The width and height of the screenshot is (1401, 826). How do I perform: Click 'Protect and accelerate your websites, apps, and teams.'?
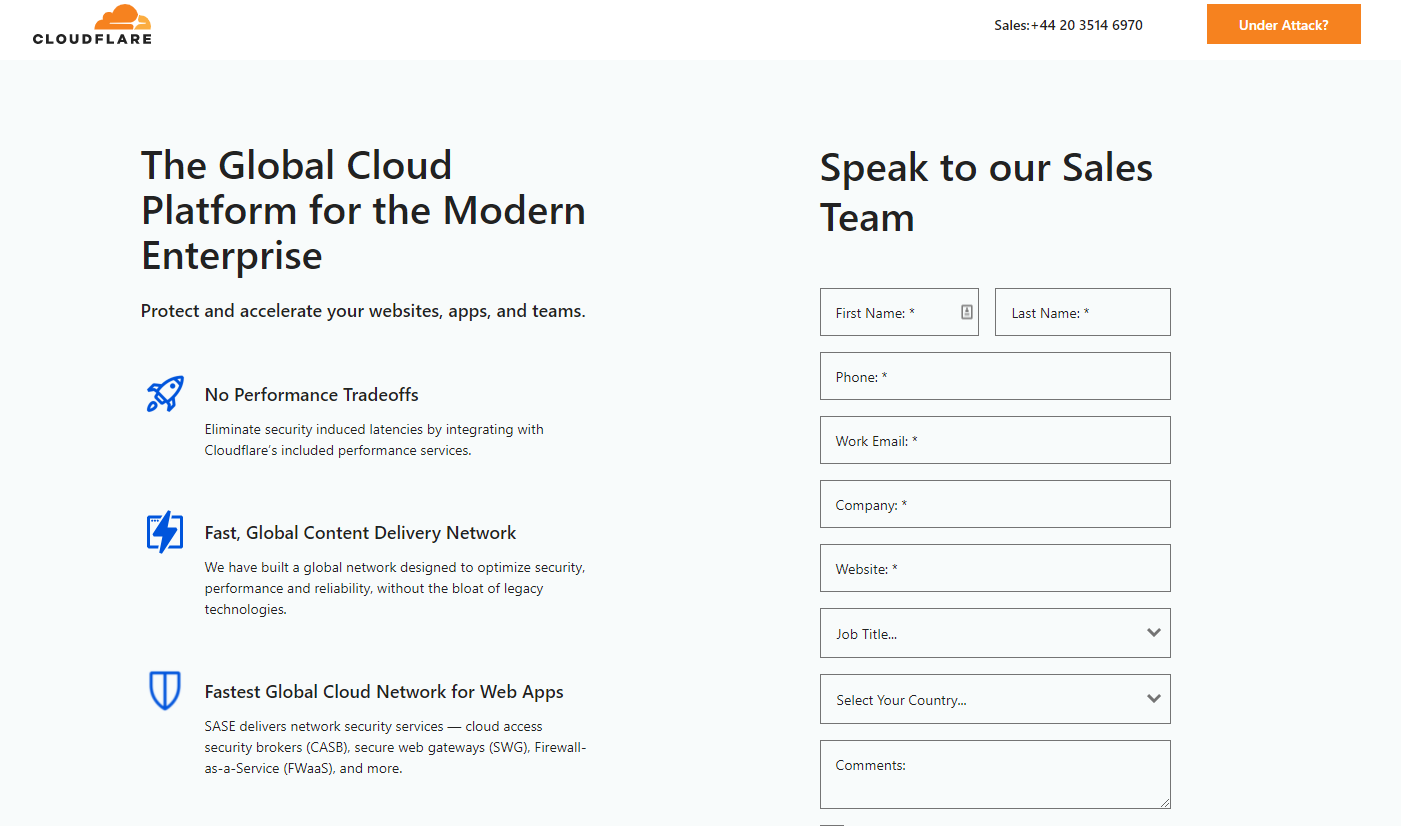coord(363,311)
